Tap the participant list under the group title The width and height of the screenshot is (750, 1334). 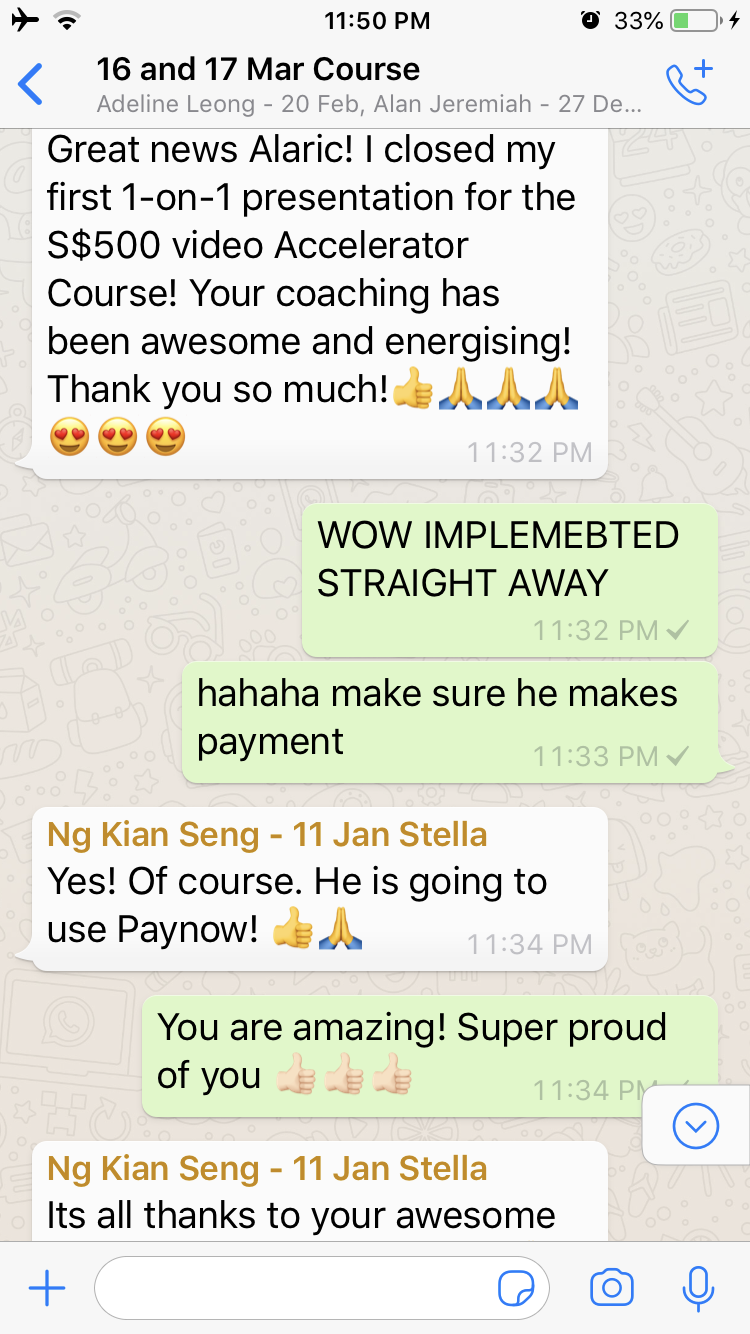[x=369, y=104]
